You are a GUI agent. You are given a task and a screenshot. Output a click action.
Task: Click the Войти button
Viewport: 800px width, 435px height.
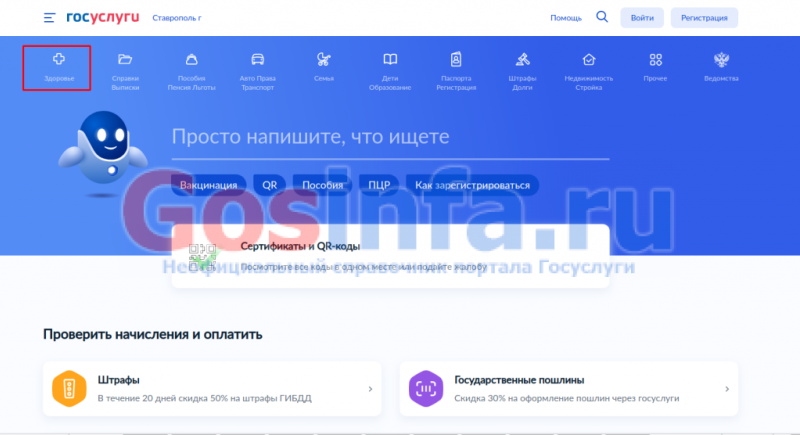(642, 18)
